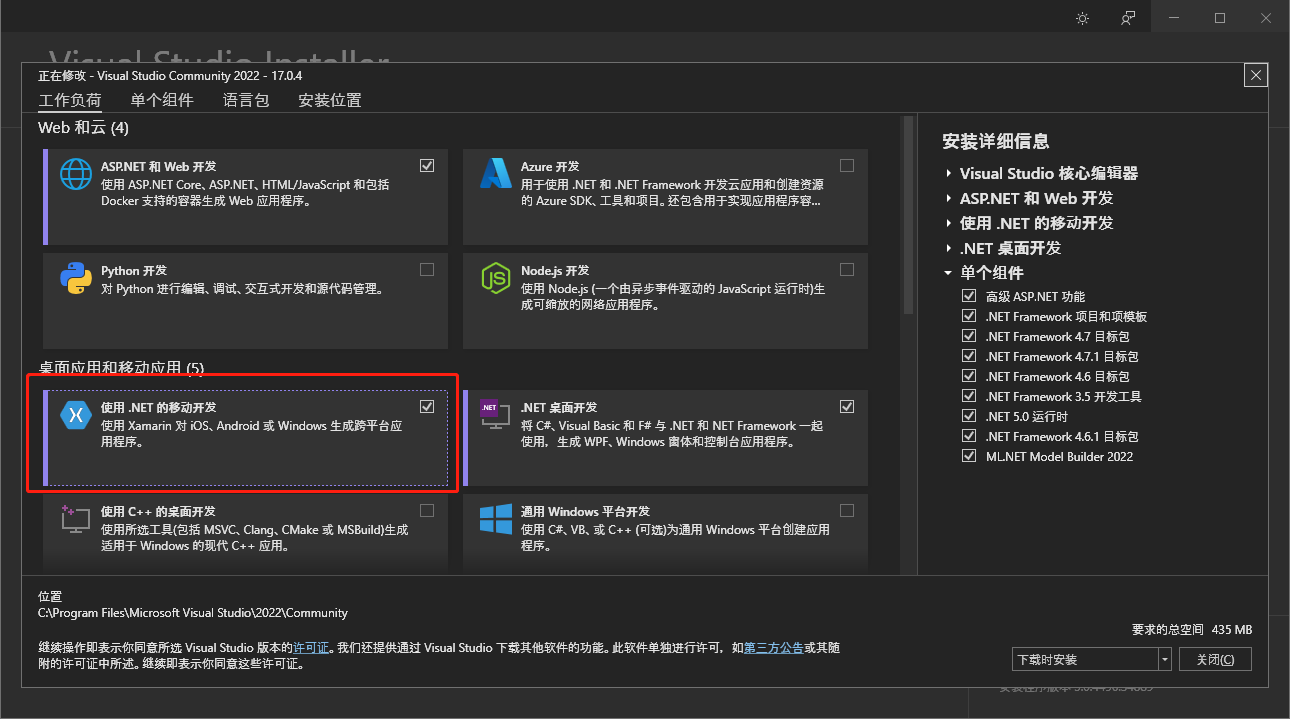
Task: Expand 使用 .NET 的移动开发 install details
Action: point(948,223)
